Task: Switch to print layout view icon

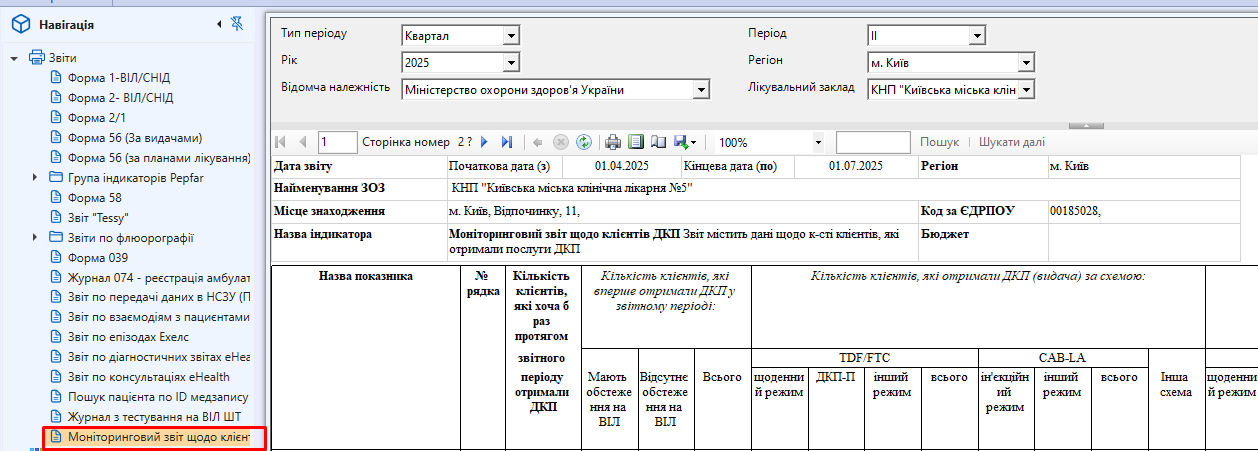Action: (x=636, y=142)
